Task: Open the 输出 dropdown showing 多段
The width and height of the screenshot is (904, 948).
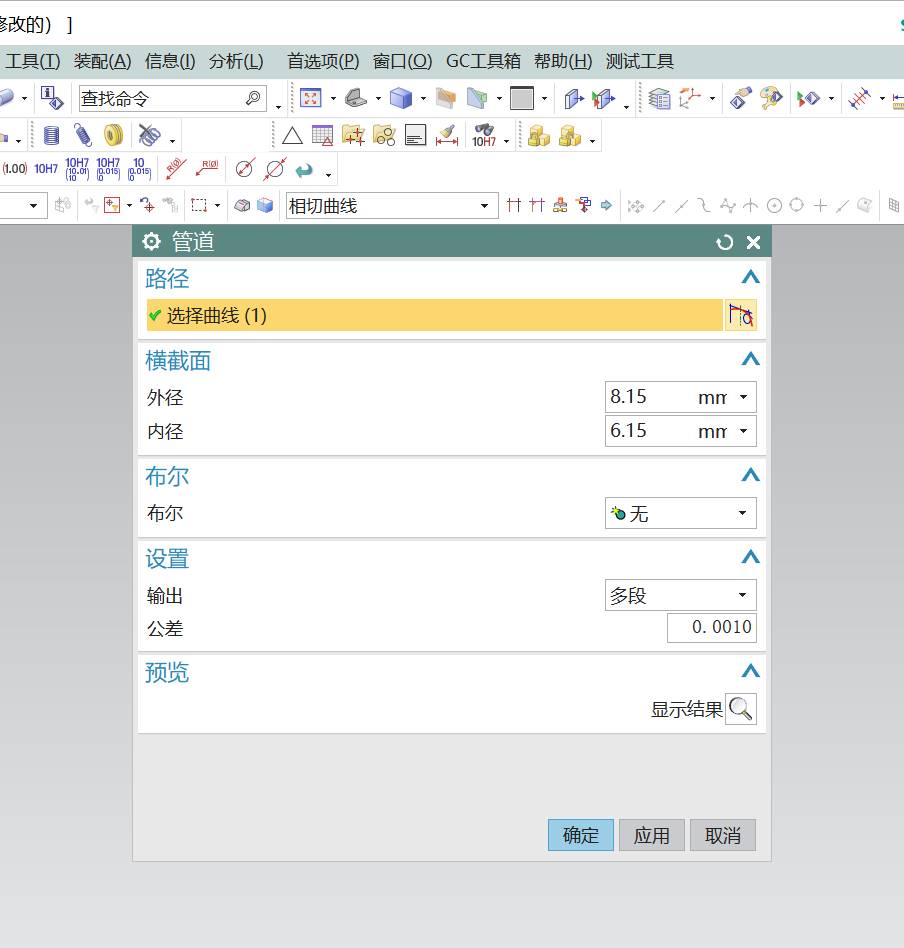Action: point(681,596)
